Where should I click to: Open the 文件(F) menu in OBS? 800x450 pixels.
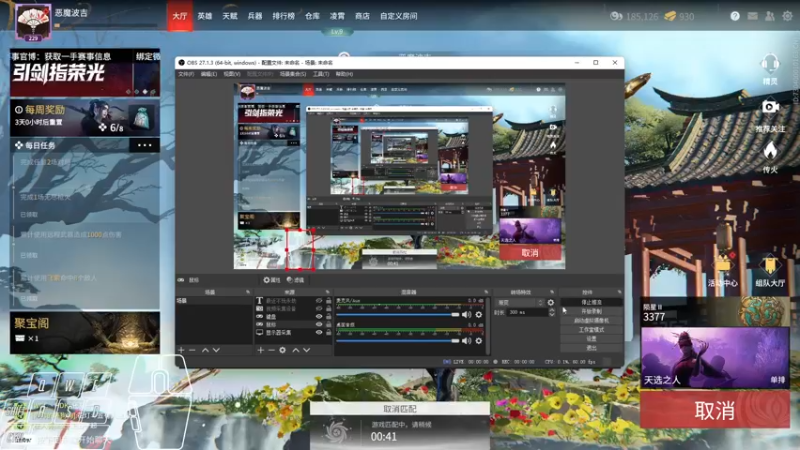(186, 74)
